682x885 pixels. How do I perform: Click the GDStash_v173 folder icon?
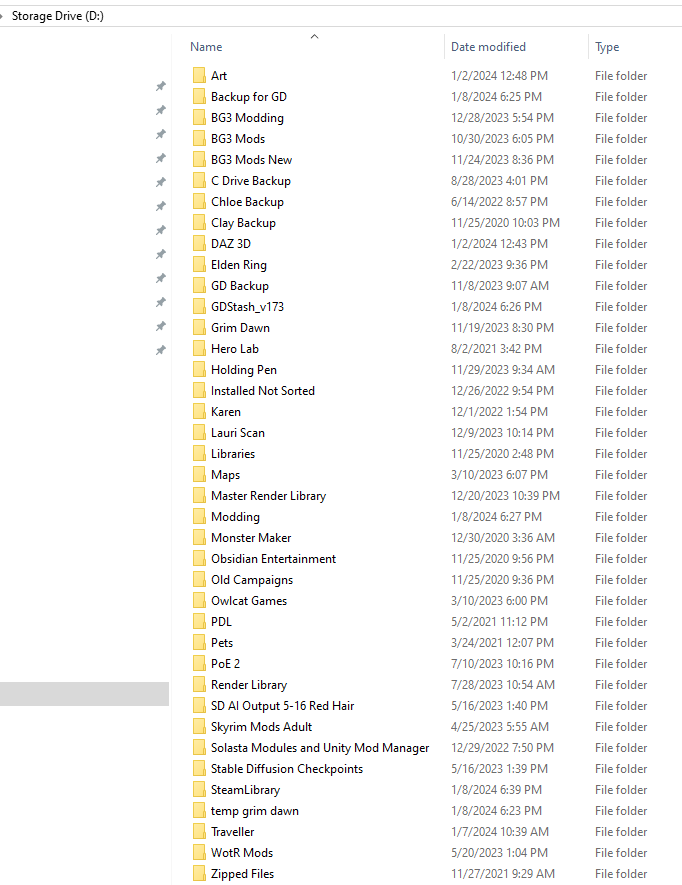(x=199, y=306)
